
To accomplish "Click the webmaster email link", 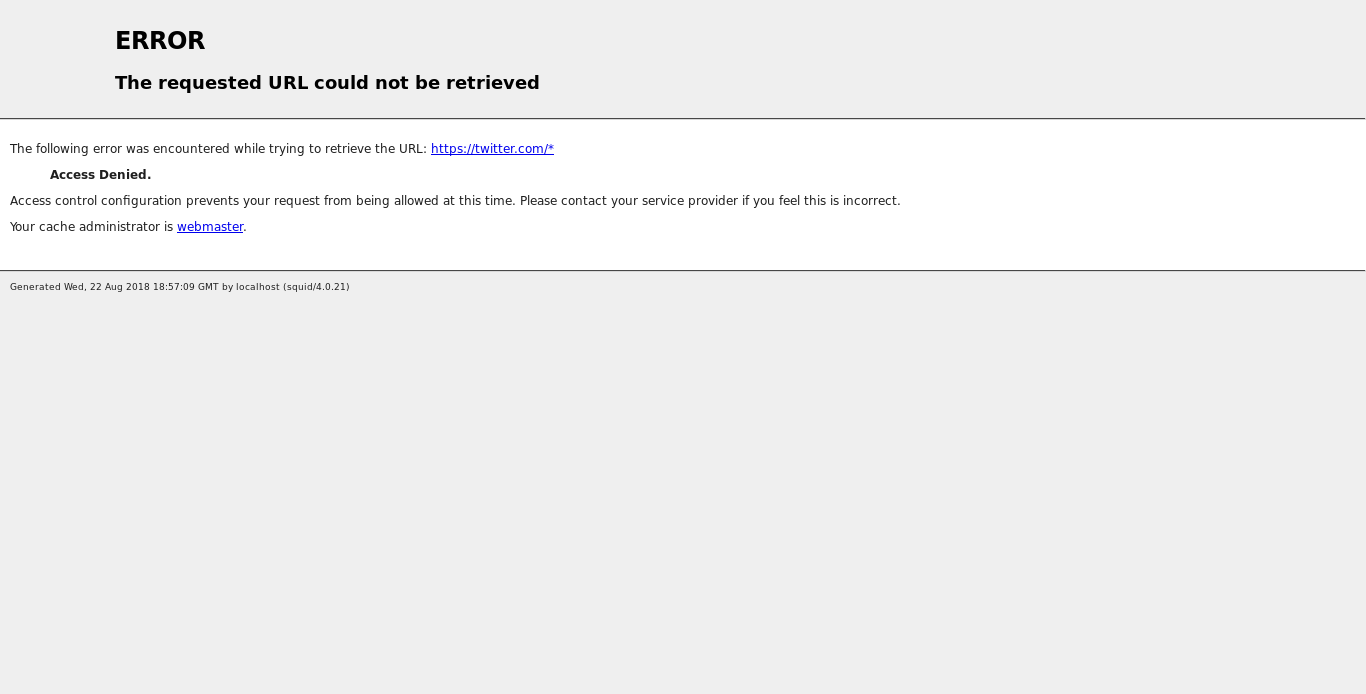I will [x=210, y=227].
